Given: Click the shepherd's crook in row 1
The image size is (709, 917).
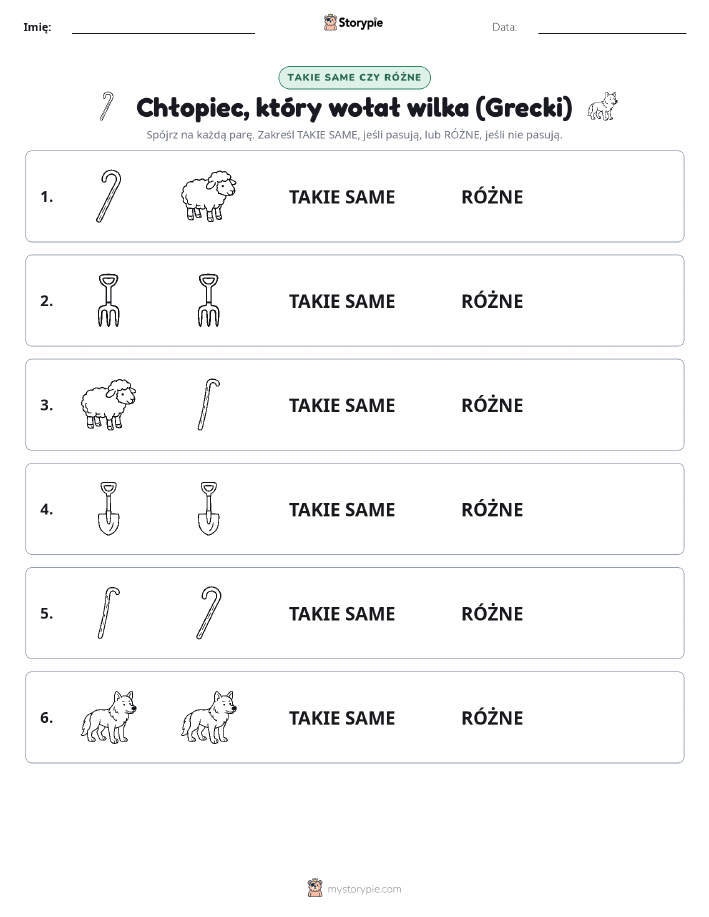Looking at the screenshot, I should (x=108, y=196).
